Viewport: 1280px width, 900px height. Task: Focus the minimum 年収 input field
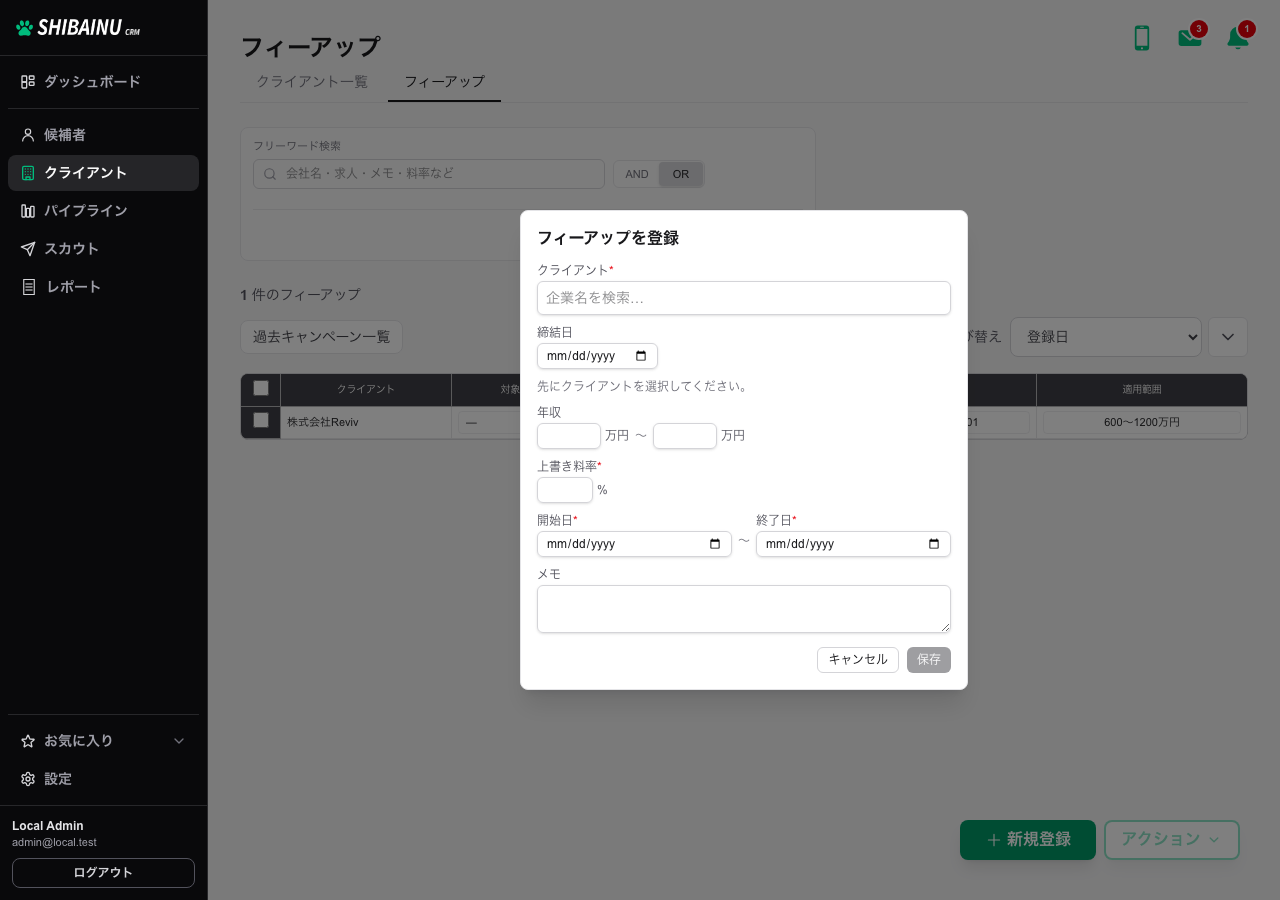click(x=569, y=436)
